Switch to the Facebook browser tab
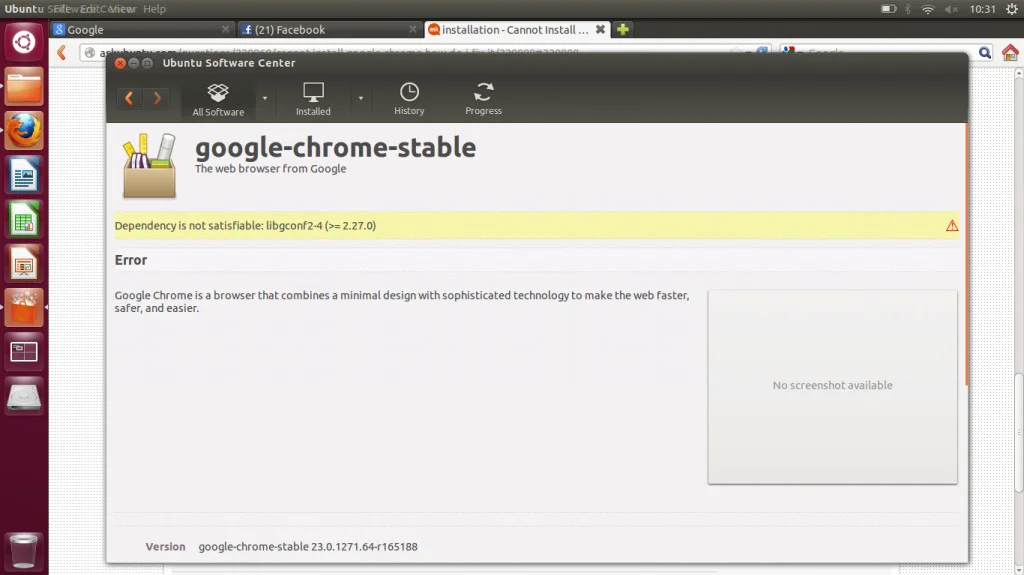This screenshot has width=1024, height=575. point(328,29)
